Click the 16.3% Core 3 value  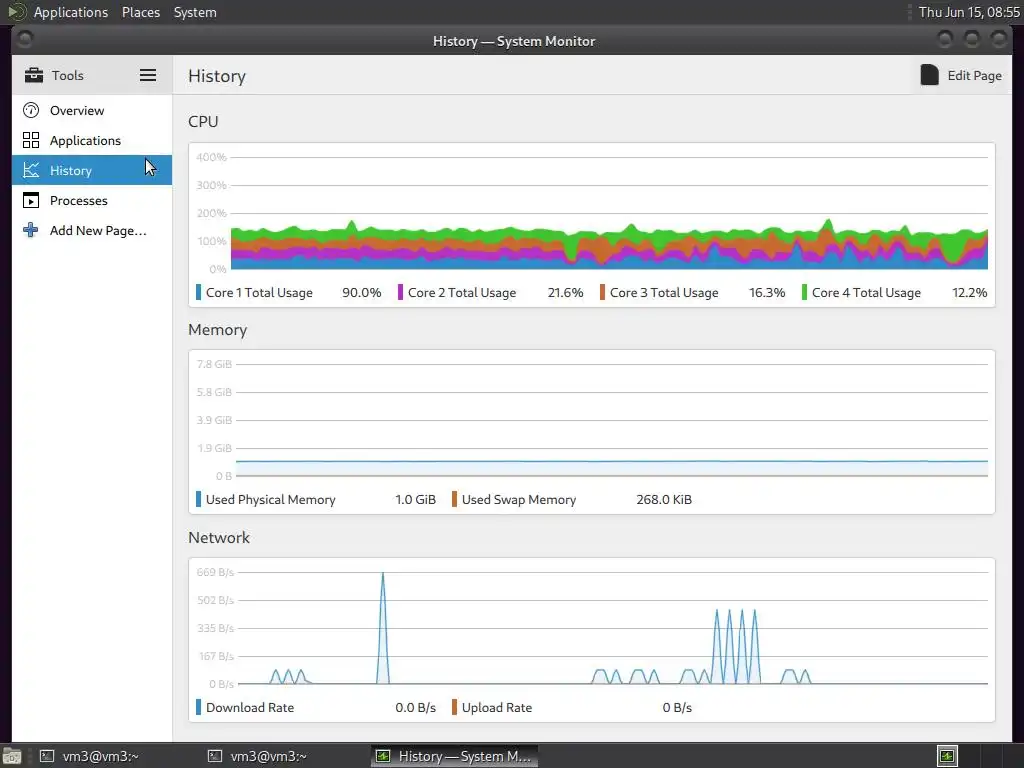point(767,293)
